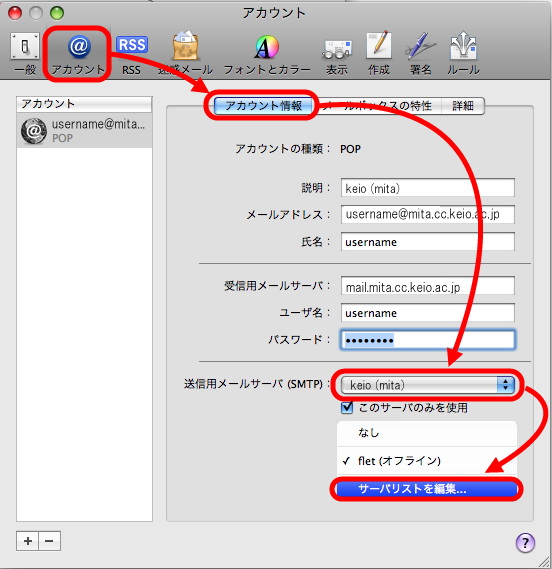Toggle the このサーバのみを使用 checkbox
Screen dimensions: 552x569
click(x=347, y=408)
